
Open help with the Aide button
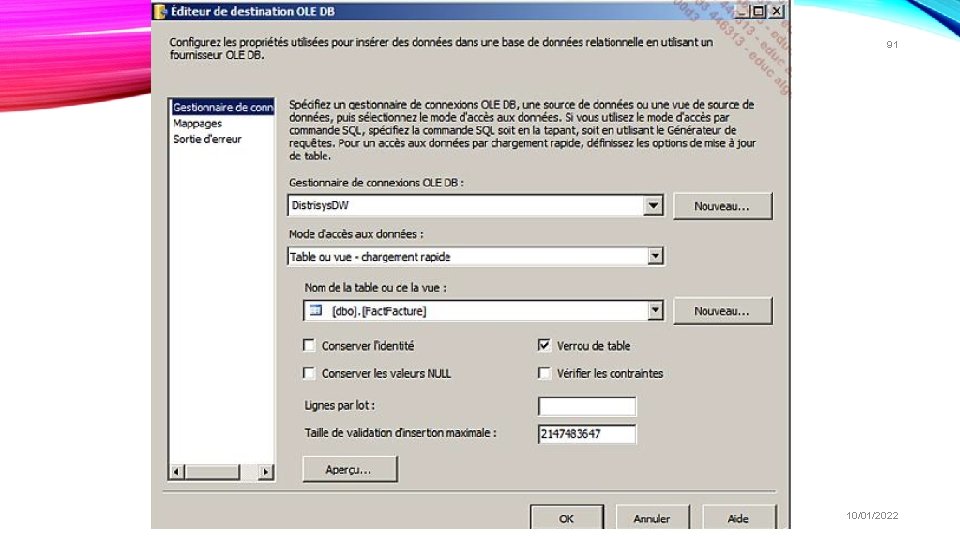739,517
